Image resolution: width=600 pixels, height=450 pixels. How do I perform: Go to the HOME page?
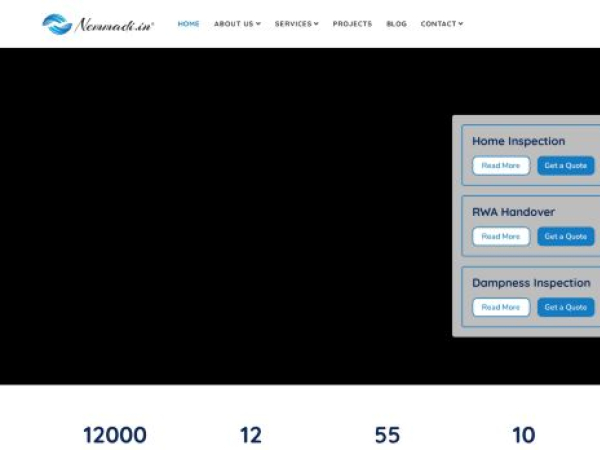[x=188, y=24]
